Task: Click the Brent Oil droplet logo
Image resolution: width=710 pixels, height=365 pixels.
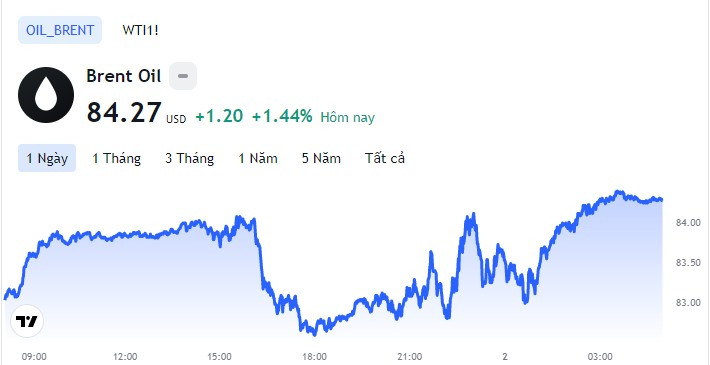Action: (46, 95)
